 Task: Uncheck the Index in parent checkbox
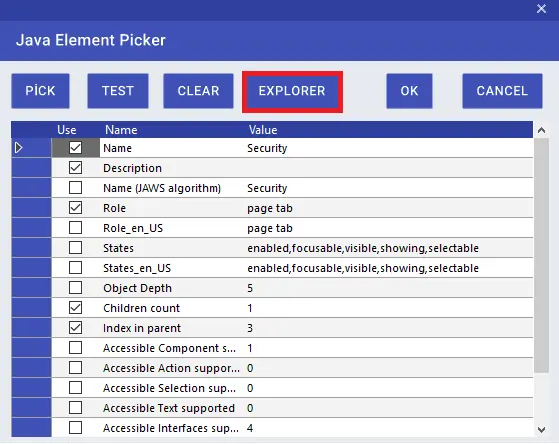click(76, 327)
